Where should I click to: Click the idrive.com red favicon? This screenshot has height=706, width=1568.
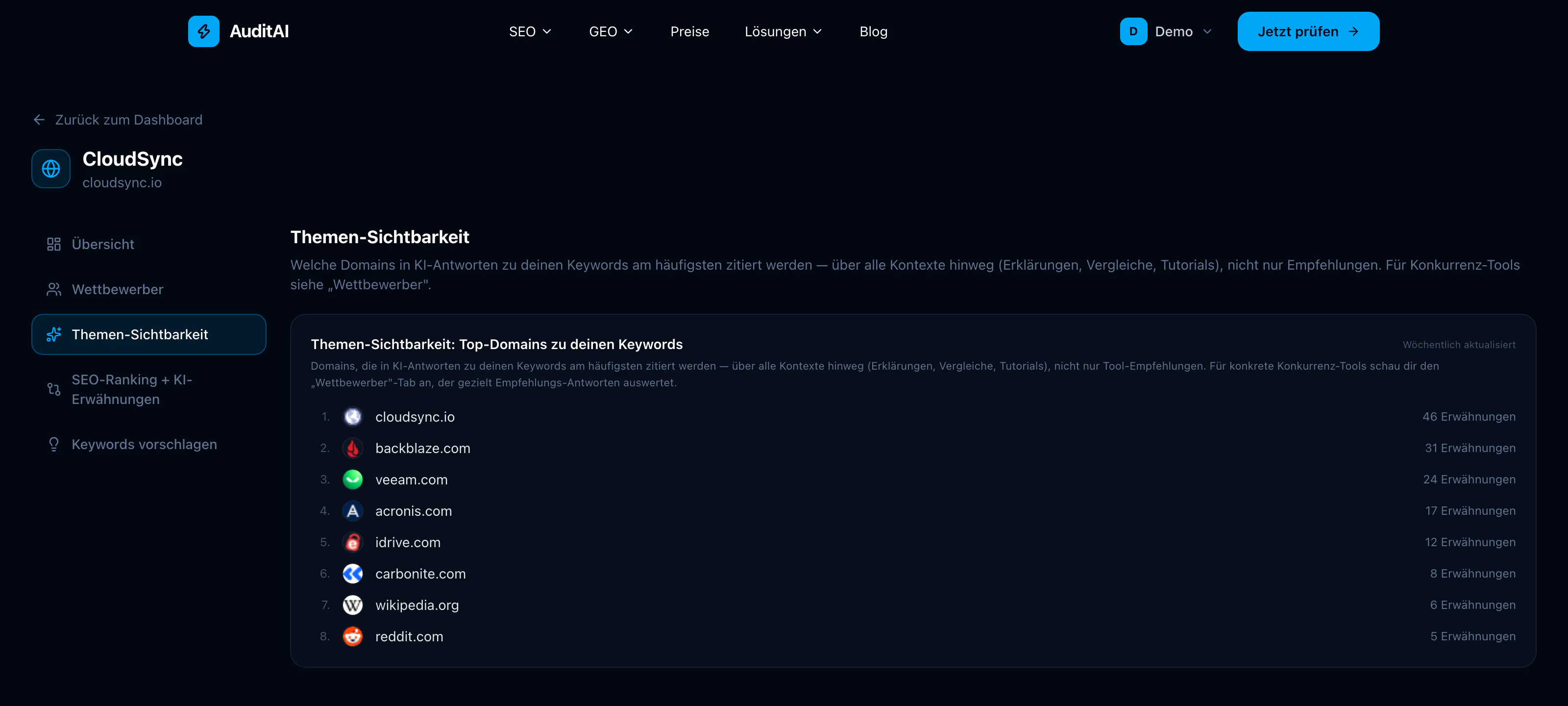[352, 542]
